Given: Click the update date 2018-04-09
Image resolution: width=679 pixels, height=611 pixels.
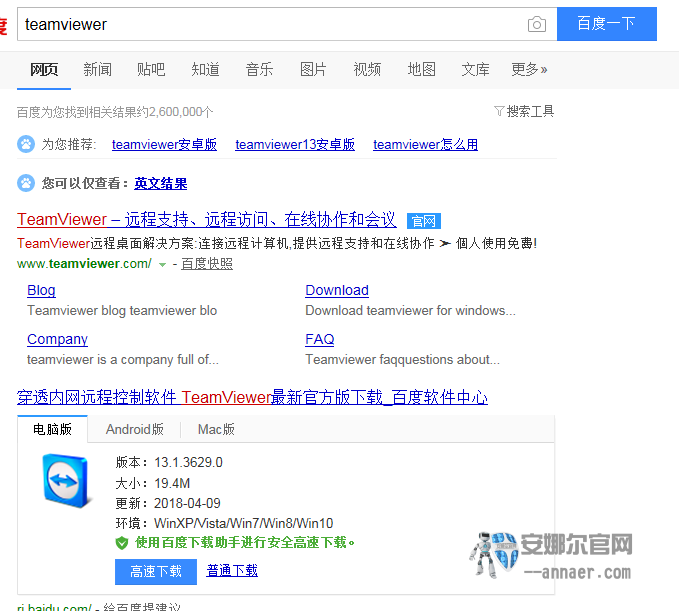Looking at the screenshot, I should coord(187,503).
